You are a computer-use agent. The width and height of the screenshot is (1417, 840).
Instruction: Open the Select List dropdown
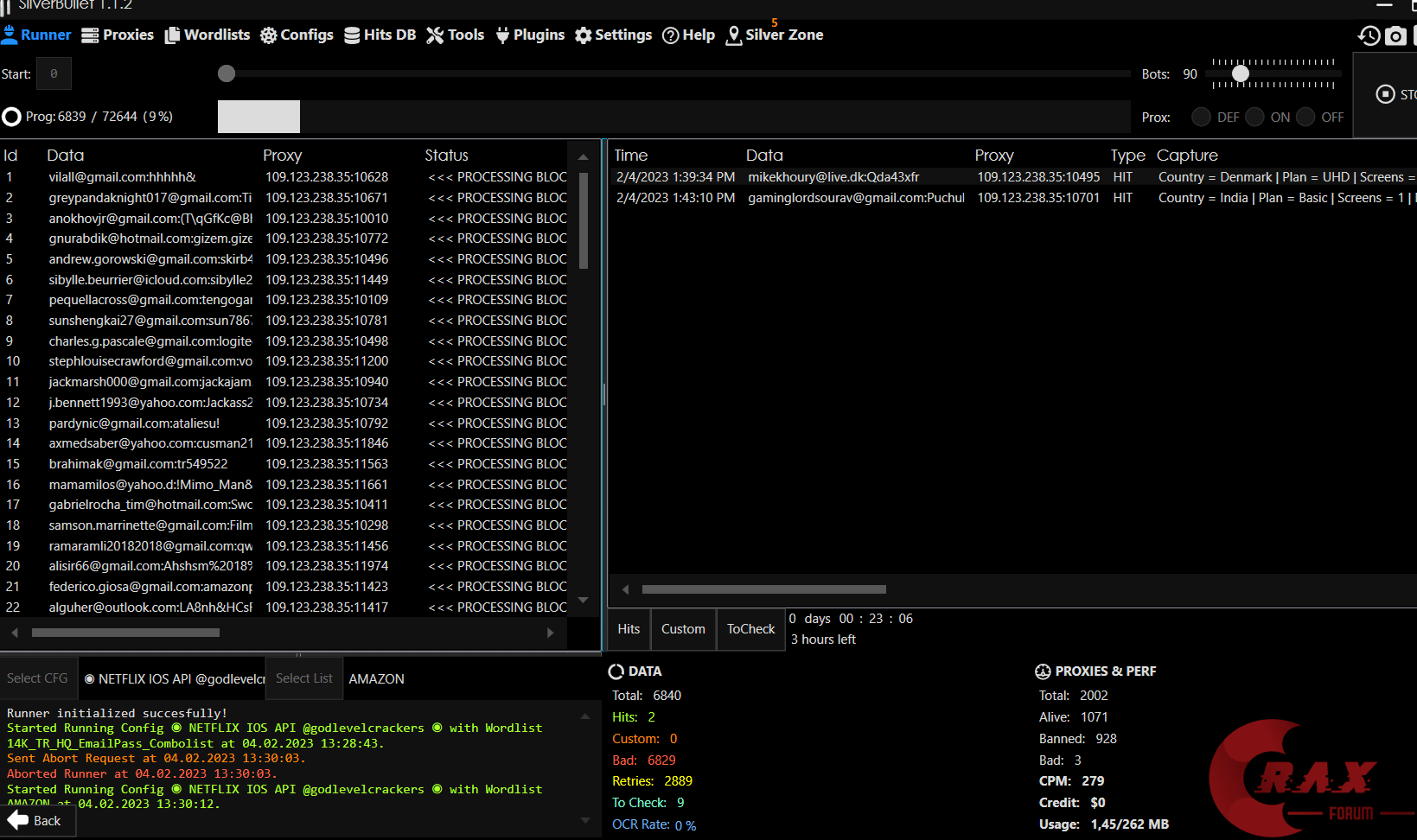click(x=303, y=678)
